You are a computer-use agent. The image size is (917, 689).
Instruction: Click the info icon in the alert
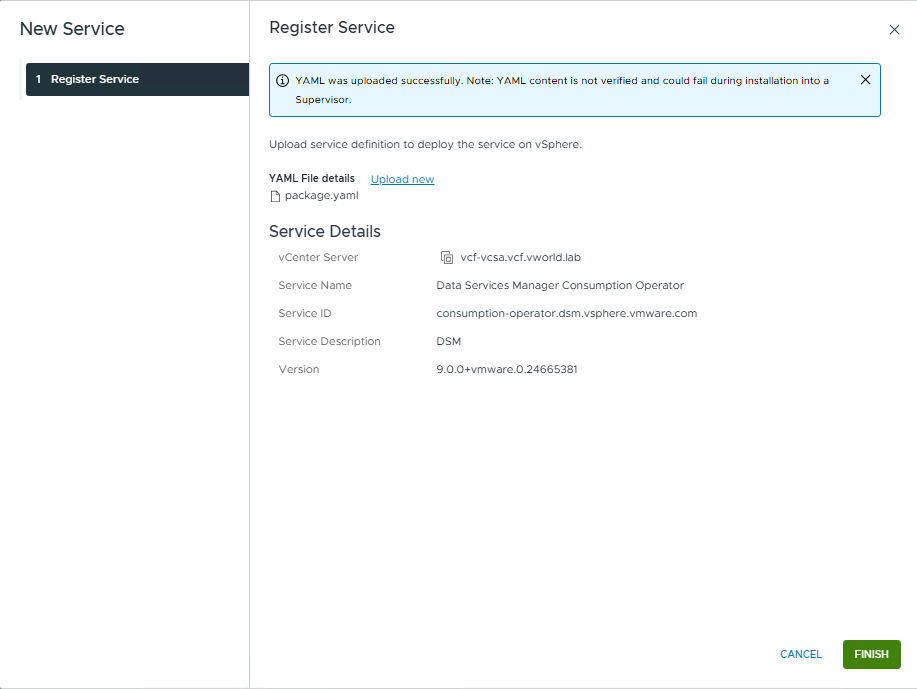coord(283,81)
